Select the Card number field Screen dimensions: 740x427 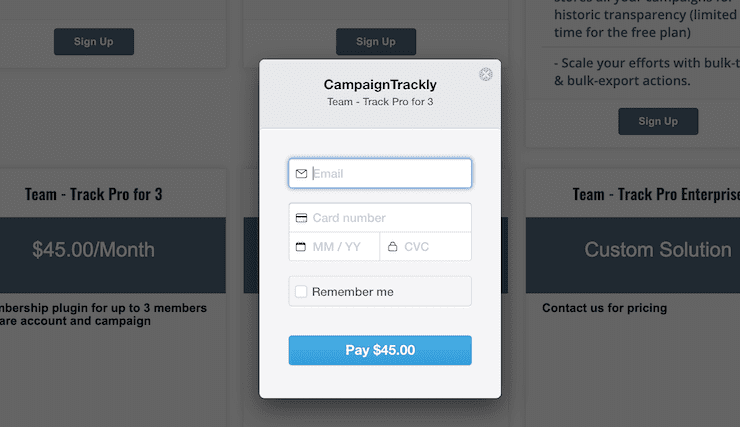click(380, 218)
